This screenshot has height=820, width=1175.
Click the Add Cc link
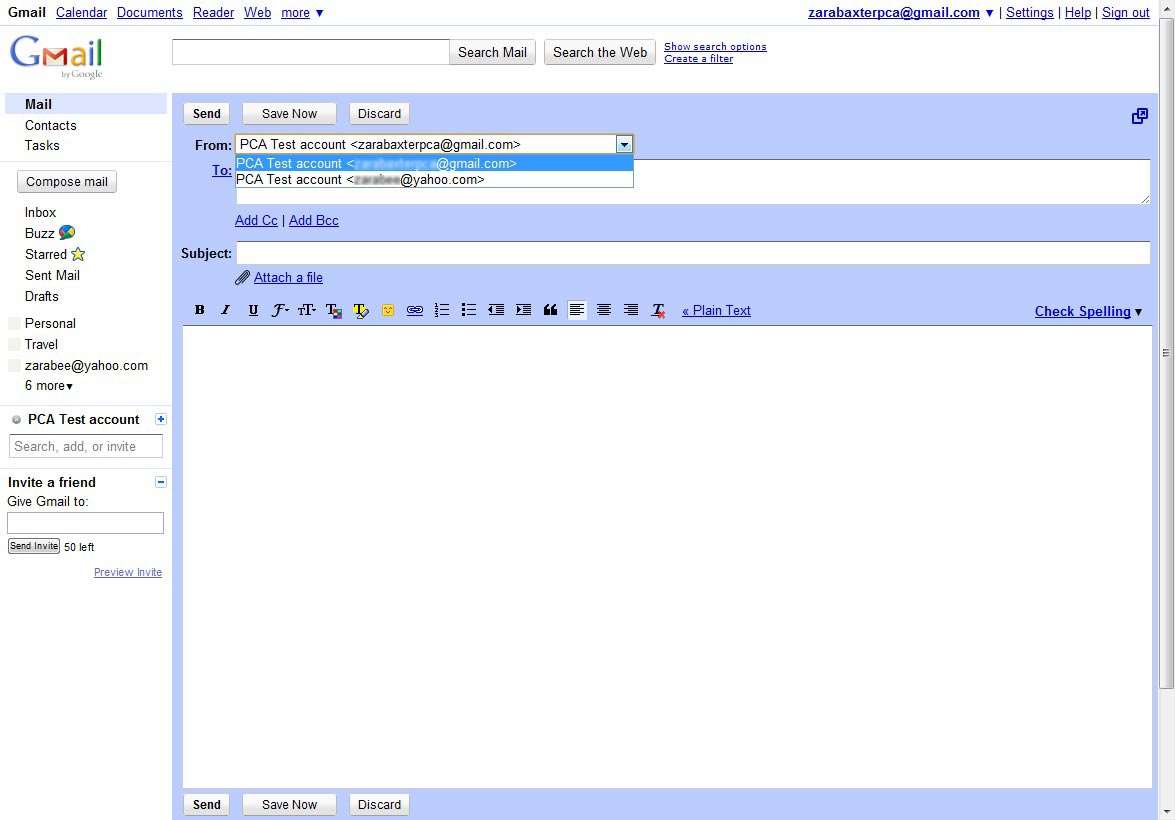tap(256, 220)
